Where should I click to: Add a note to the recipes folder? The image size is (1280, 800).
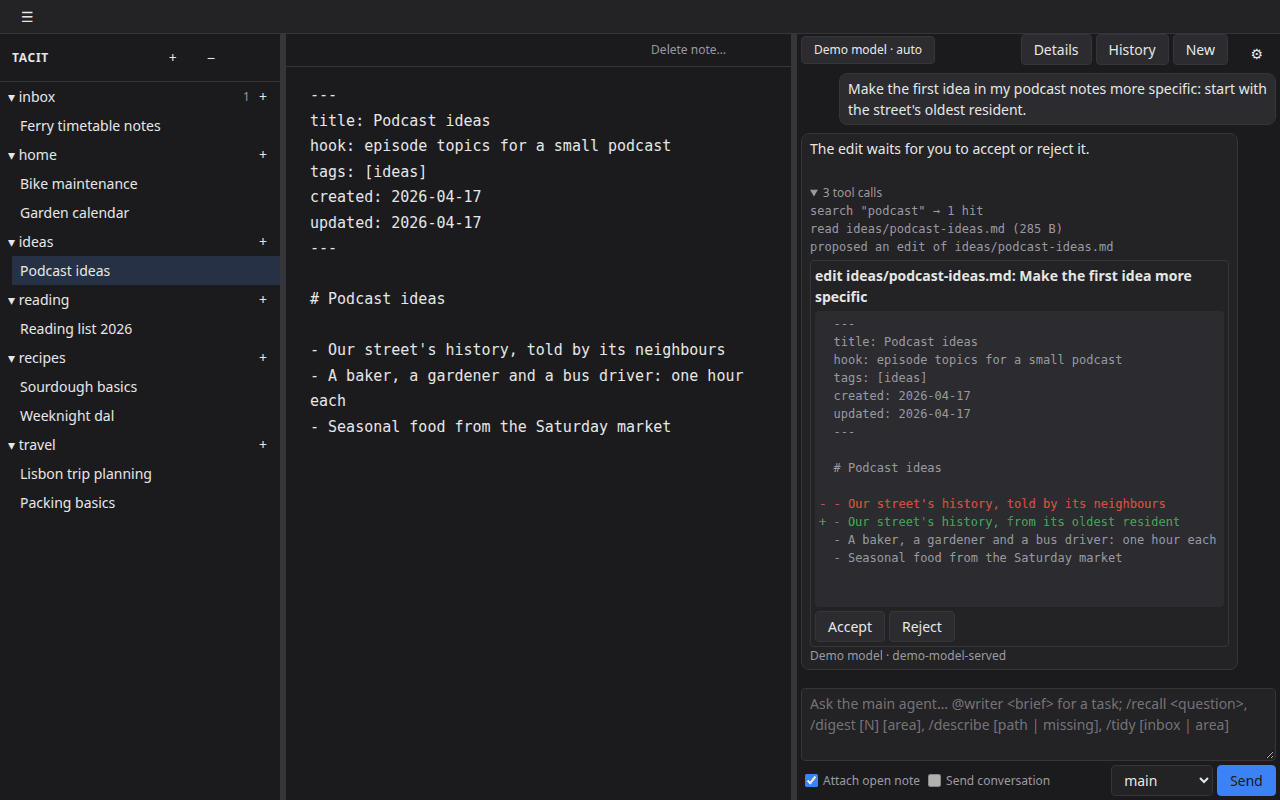263,358
